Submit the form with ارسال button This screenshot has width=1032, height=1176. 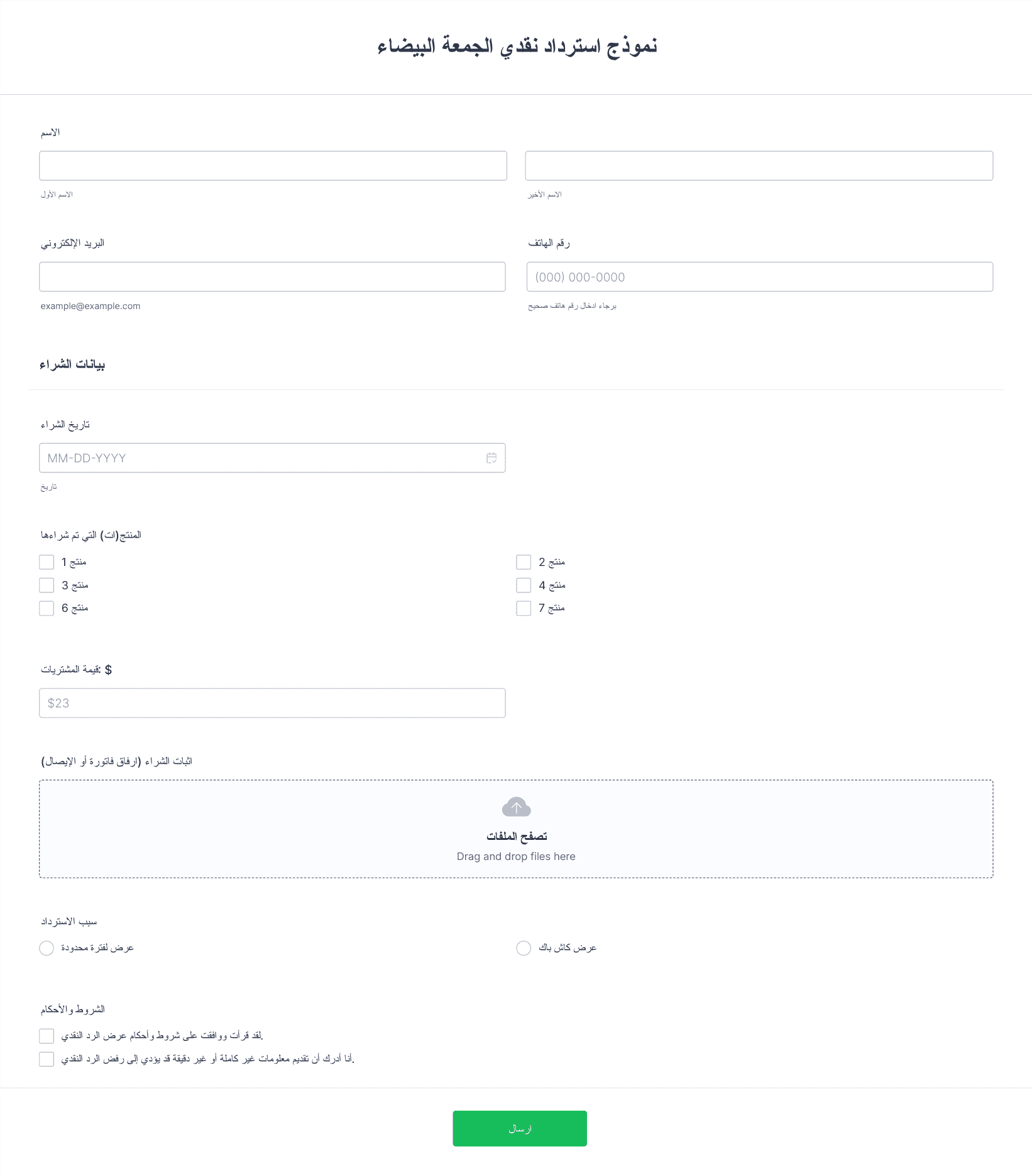pyautogui.click(x=520, y=1128)
